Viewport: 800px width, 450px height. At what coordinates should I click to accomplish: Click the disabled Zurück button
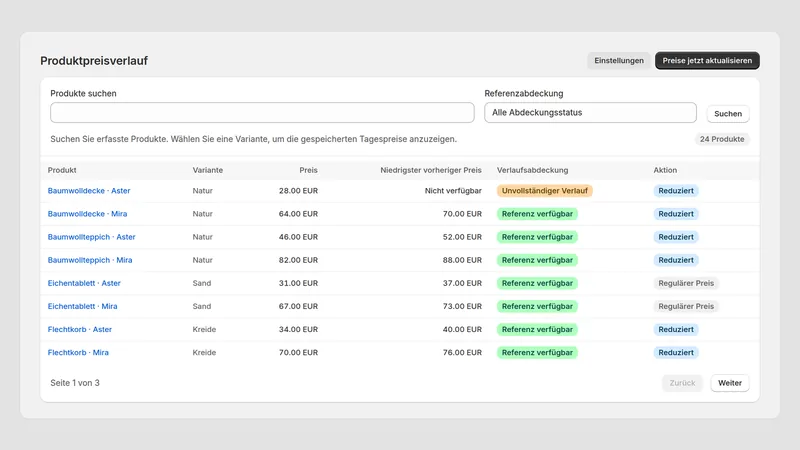[682, 383]
